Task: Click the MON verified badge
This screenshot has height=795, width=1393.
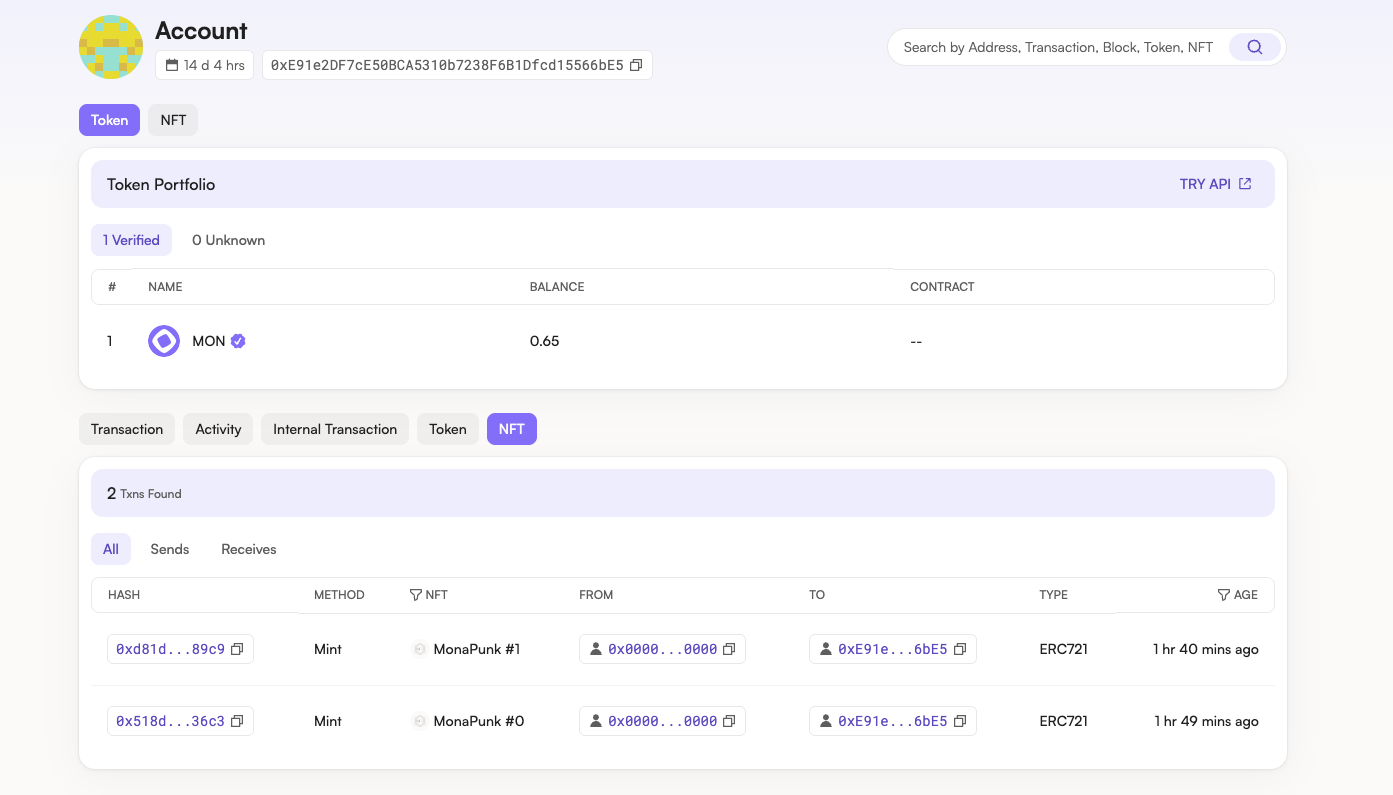Action: (238, 341)
